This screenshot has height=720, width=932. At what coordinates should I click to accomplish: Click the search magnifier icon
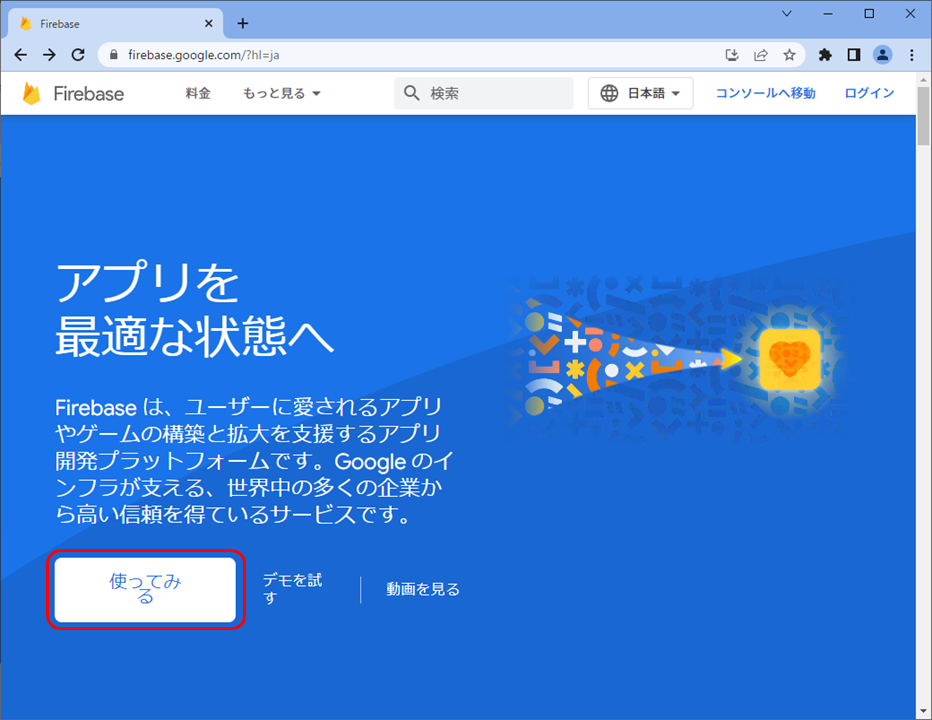click(x=411, y=93)
